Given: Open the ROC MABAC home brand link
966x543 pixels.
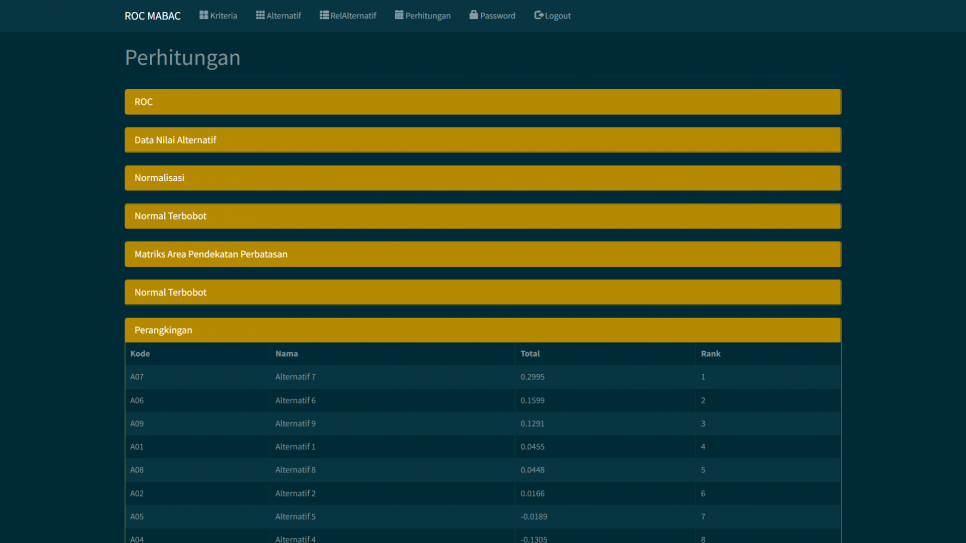Looking at the screenshot, I should [152, 16].
